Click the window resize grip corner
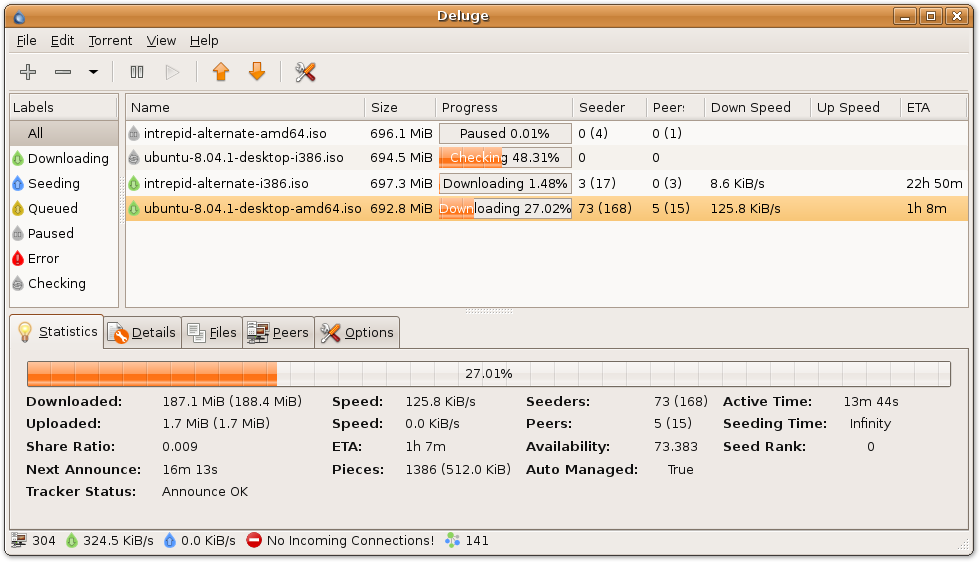The width and height of the screenshot is (980, 562). 962,544
